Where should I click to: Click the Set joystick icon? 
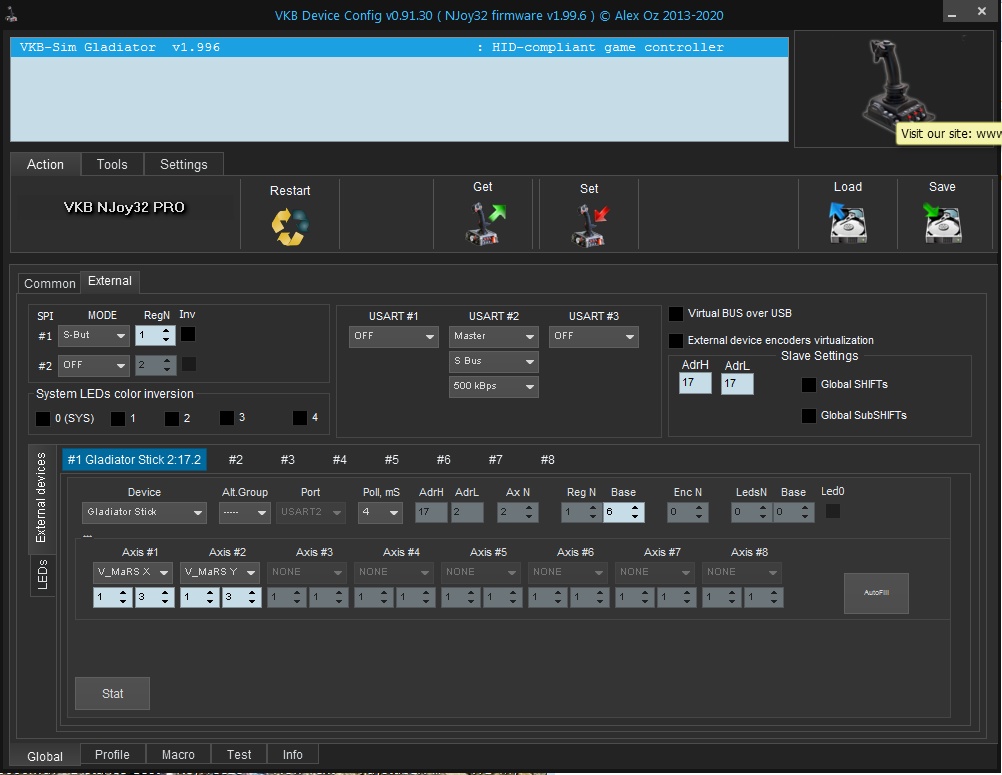pyautogui.click(x=589, y=225)
